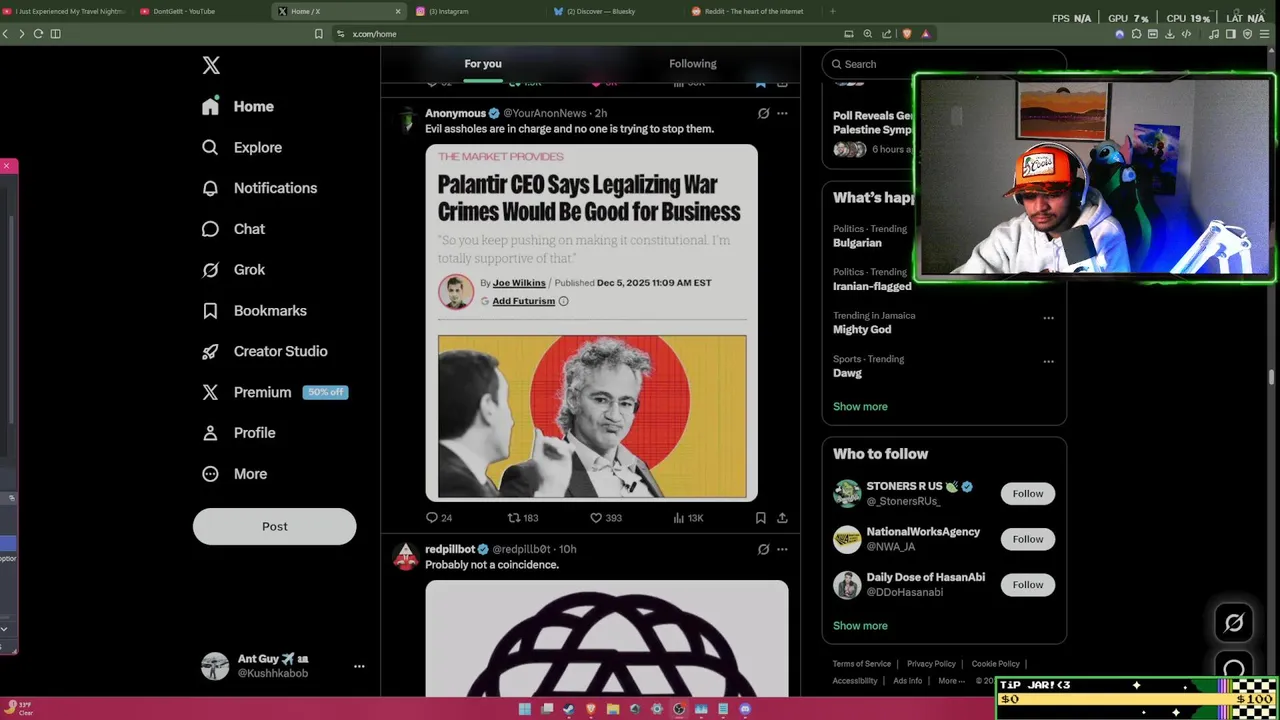
Task: Click Show more under trends
Action: pos(860,407)
